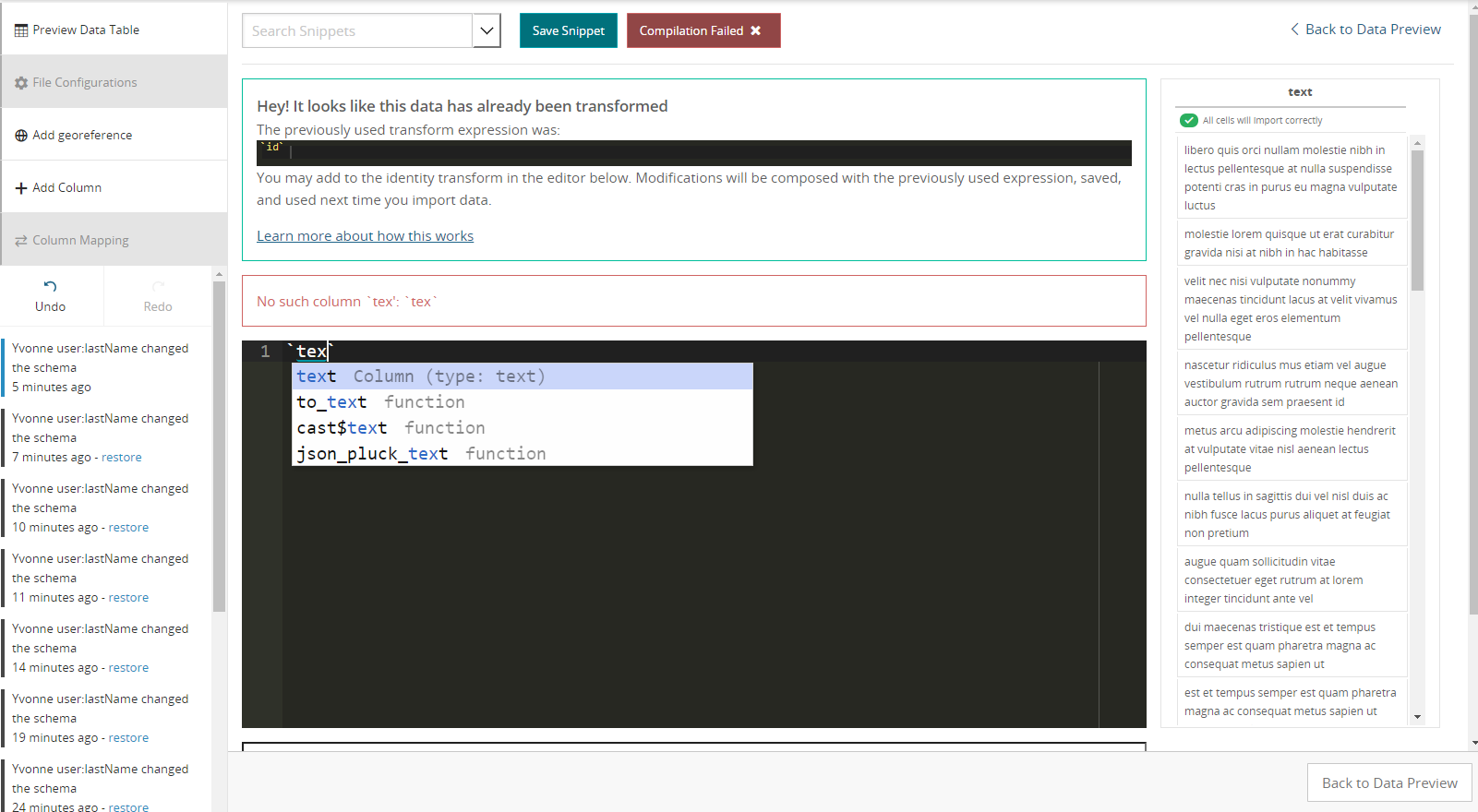
Task: Restore the schema from 24 minutes ago
Action: [128, 806]
